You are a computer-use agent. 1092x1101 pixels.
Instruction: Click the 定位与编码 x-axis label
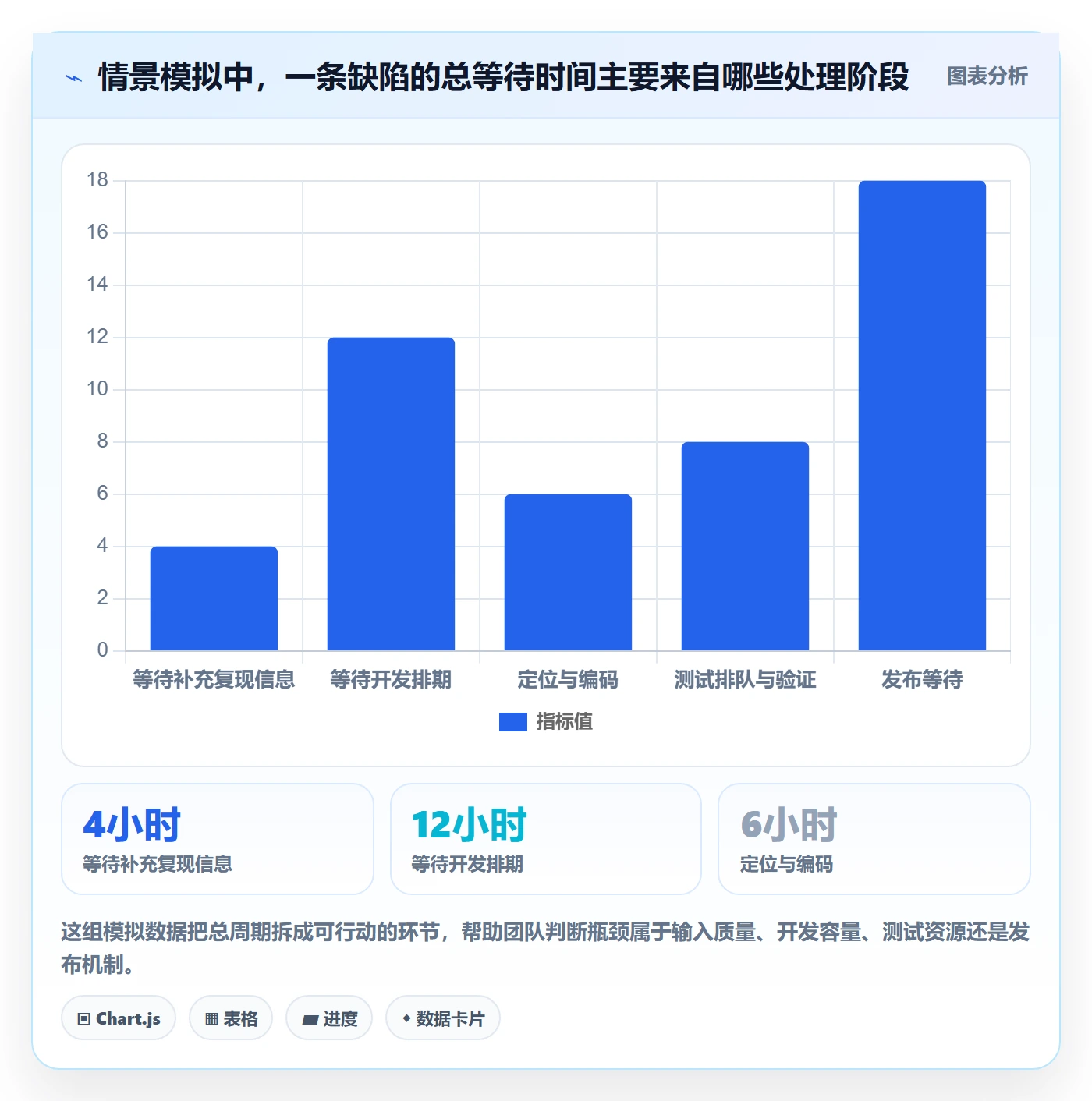click(x=568, y=680)
